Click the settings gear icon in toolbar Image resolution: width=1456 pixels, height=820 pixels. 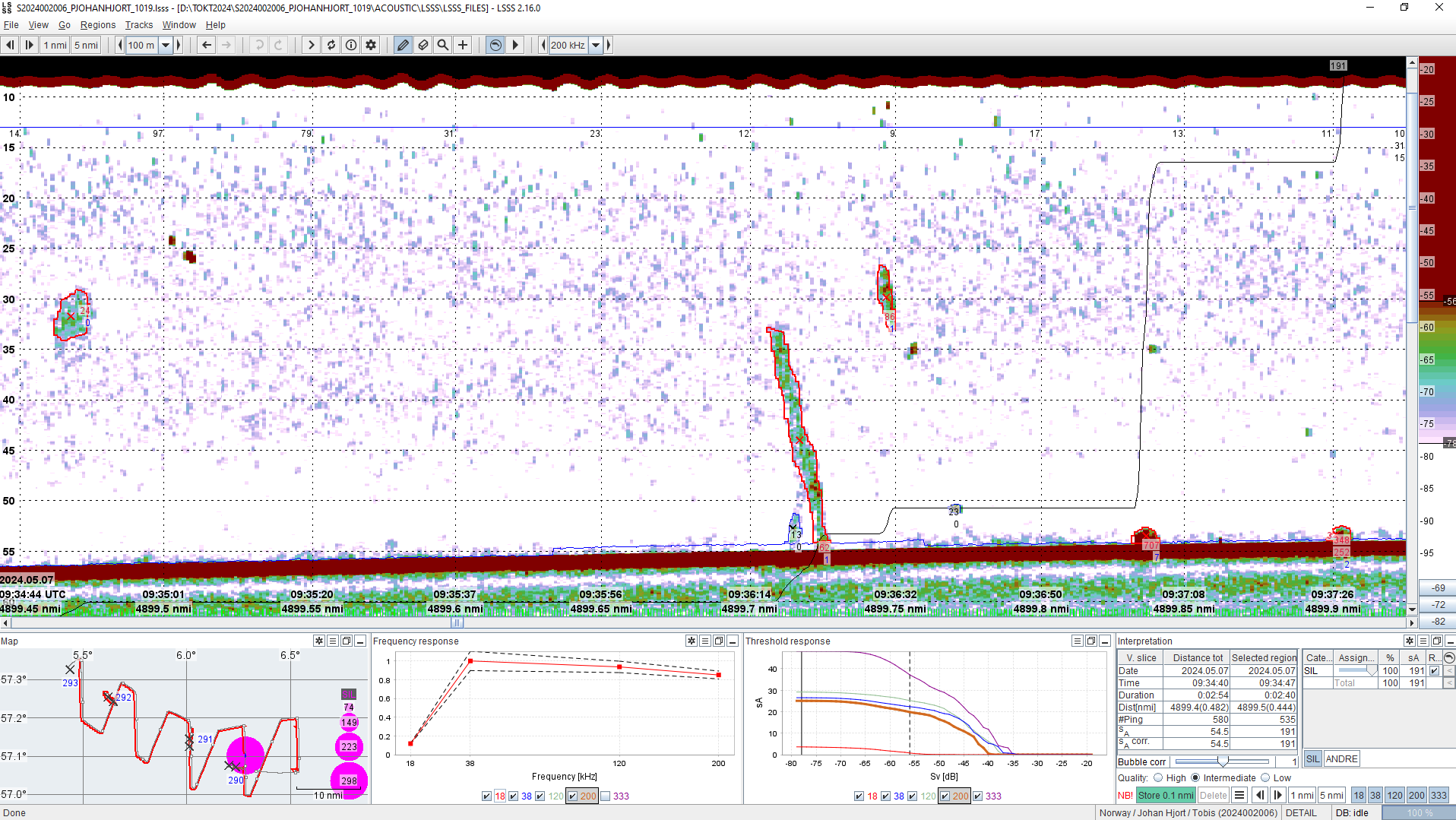(371, 45)
